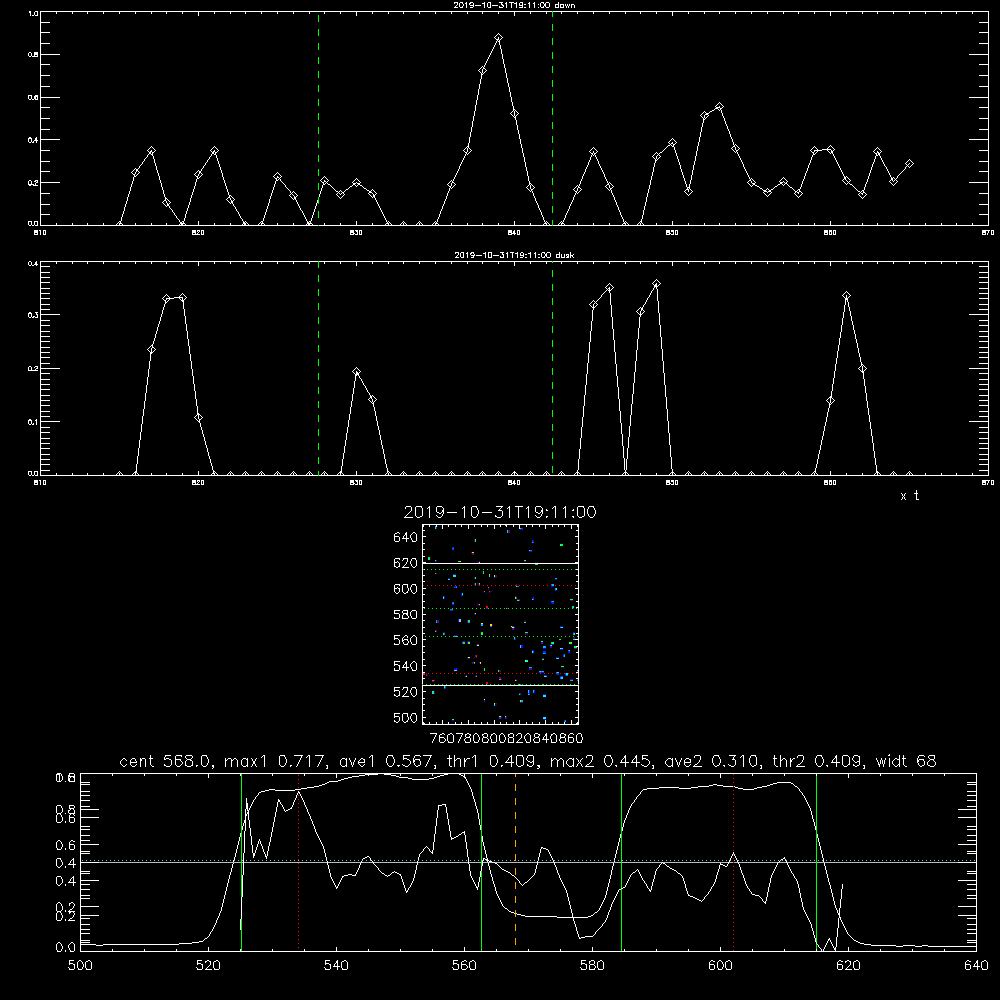1000x1000 pixels.
Task: Click right green dashed line in dawn plot
Action: click(552, 119)
